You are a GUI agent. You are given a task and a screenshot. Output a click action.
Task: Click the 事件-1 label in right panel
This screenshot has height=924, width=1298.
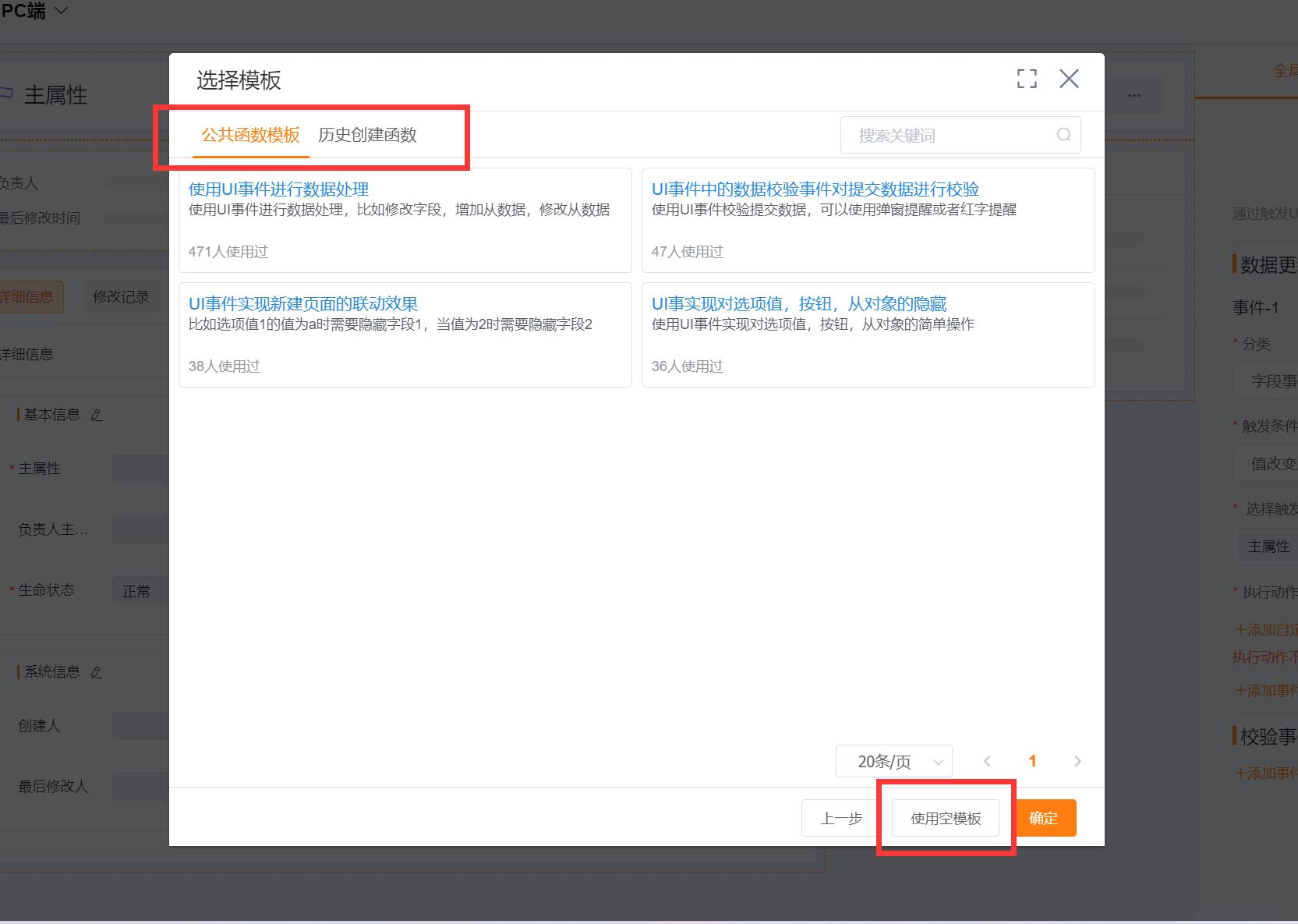(1255, 308)
